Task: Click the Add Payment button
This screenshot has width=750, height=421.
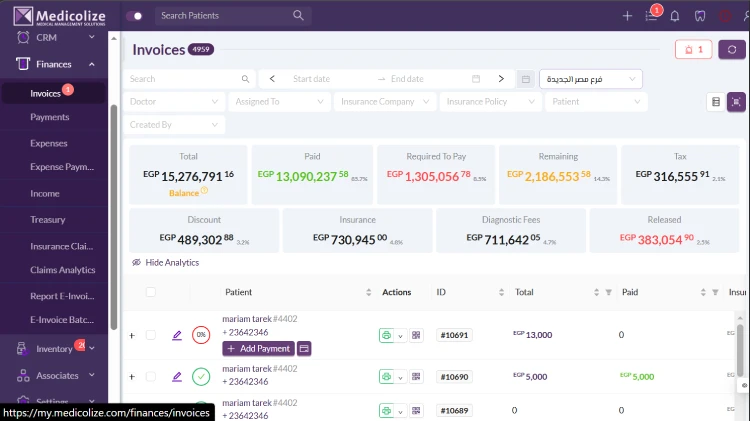Action: tap(258, 348)
